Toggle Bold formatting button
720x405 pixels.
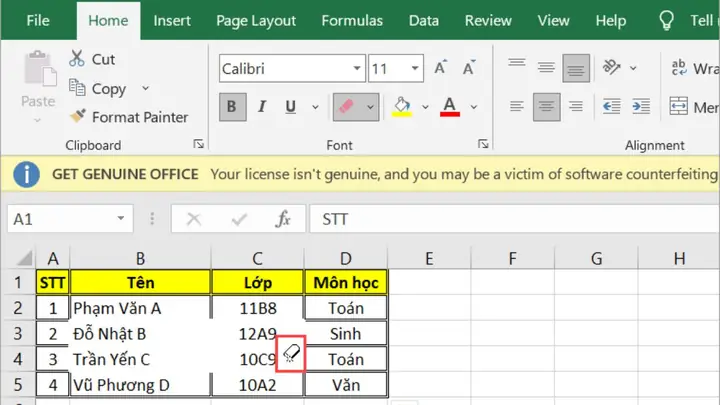(x=232, y=107)
